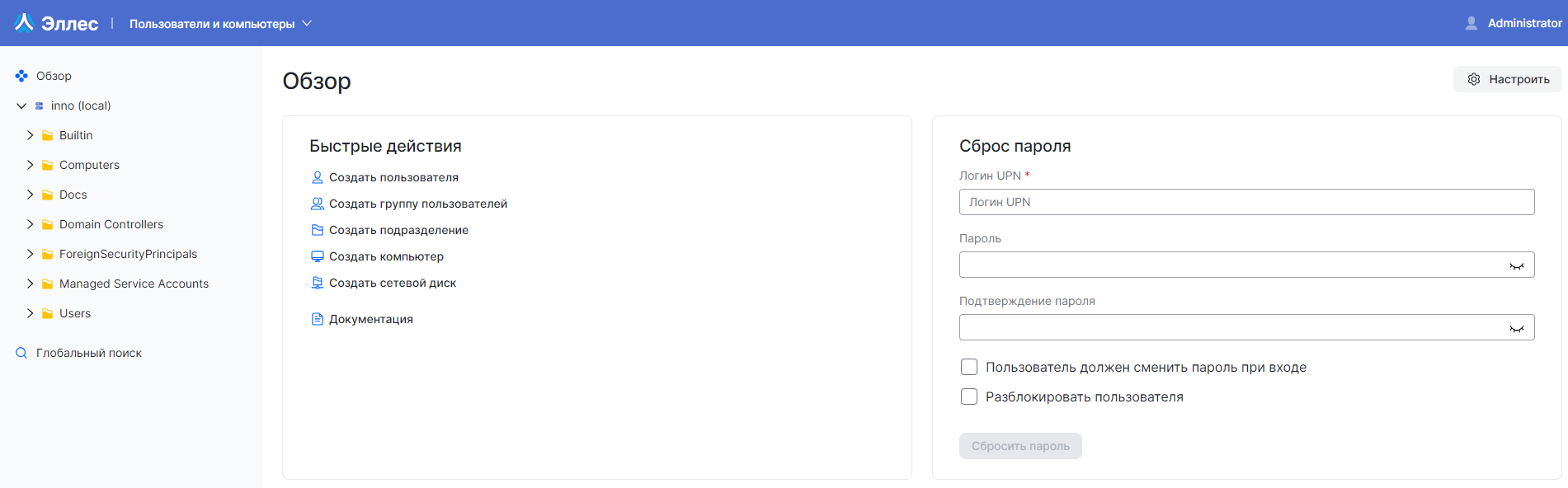The width and height of the screenshot is (1568, 488).
Task: Open the Пользователи и компьютеры dropdown
Action: 220,24
